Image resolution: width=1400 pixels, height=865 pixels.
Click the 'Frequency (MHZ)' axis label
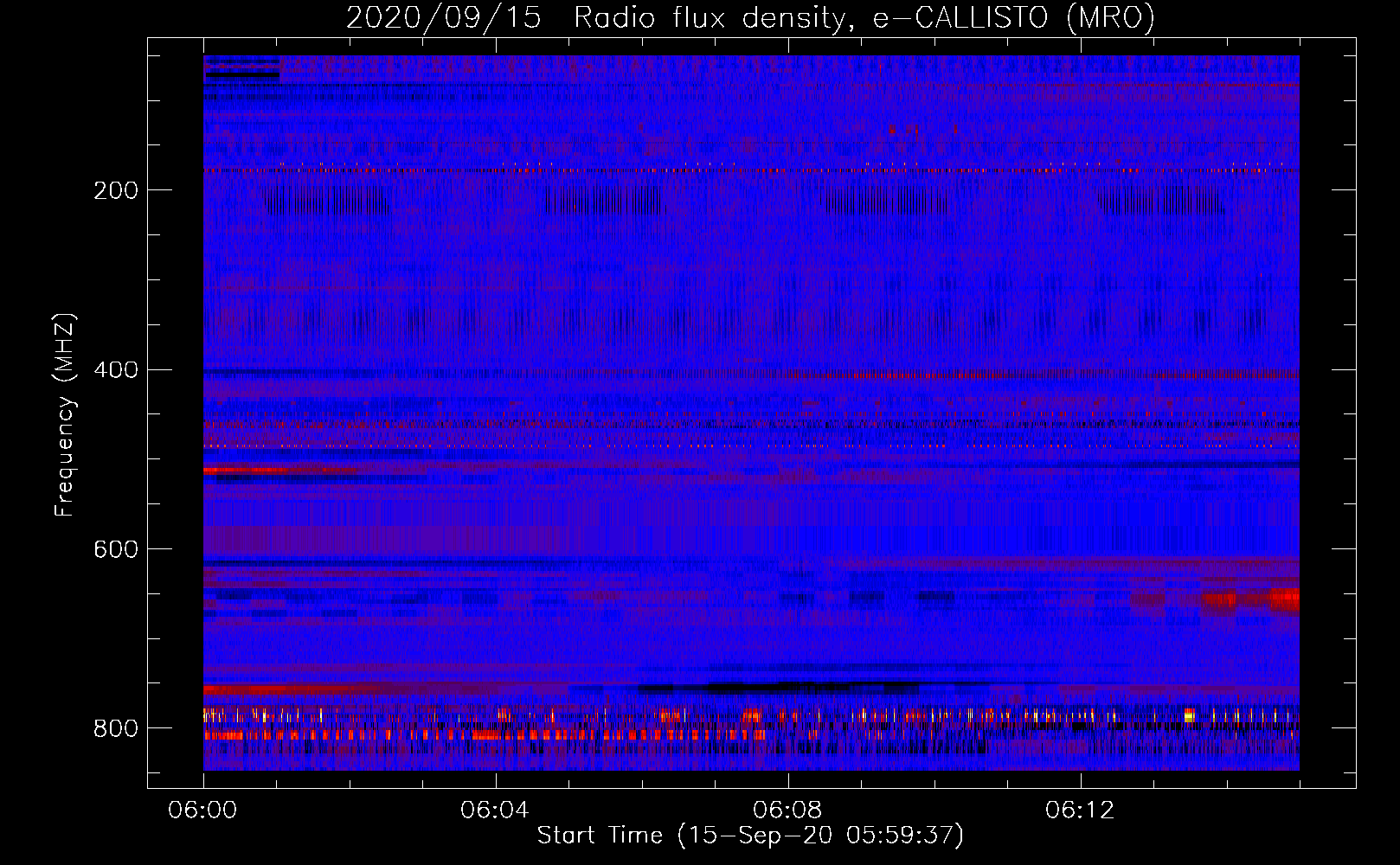pos(65,414)
